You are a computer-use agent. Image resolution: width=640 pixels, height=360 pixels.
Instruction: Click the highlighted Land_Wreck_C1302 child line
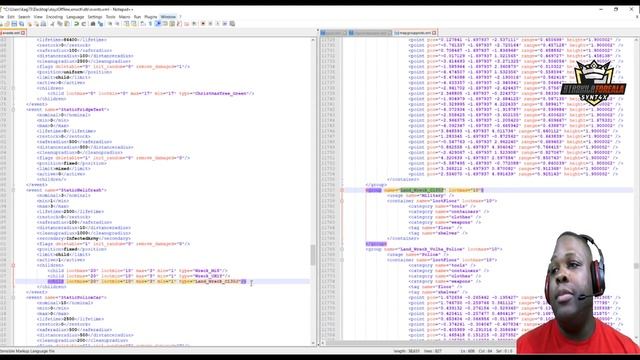[147, 282]
